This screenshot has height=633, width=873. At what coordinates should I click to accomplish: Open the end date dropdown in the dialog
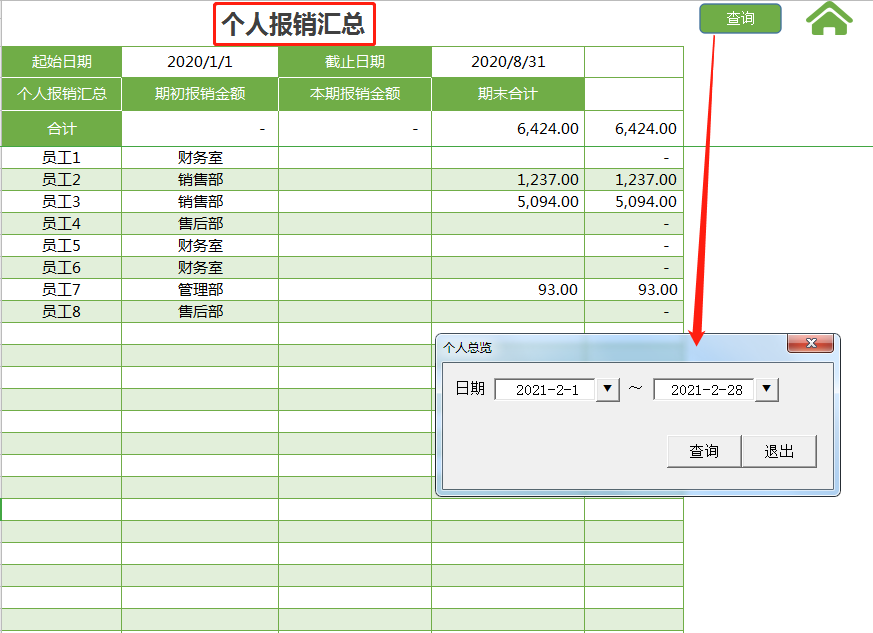(x=766, y=390)
